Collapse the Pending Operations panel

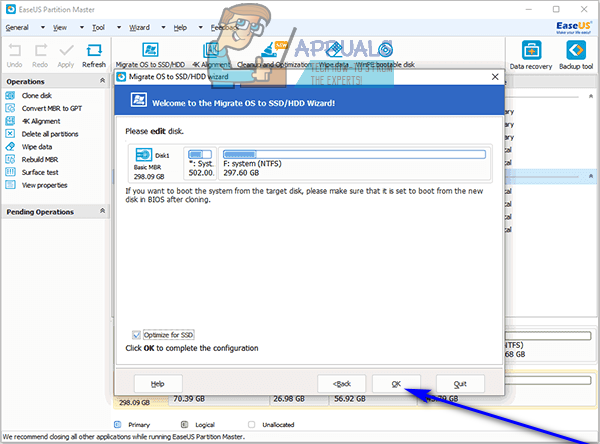click(102, 211)
